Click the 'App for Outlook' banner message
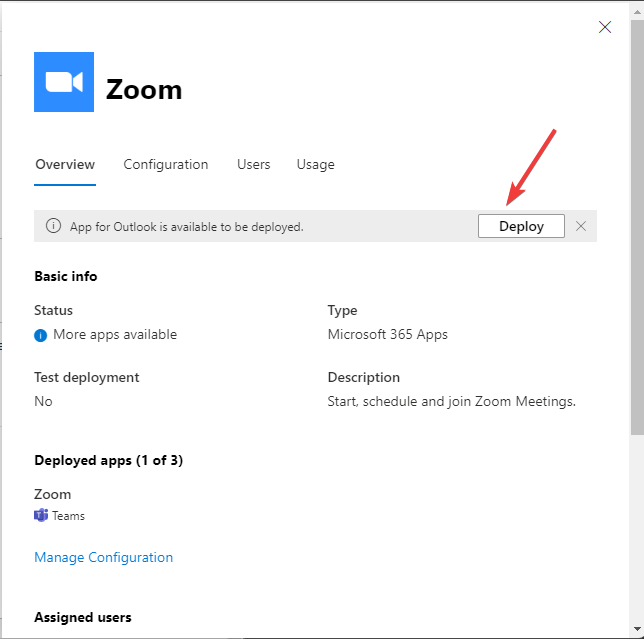Viewport: 644px width, 639px height. tap(186, 227)
